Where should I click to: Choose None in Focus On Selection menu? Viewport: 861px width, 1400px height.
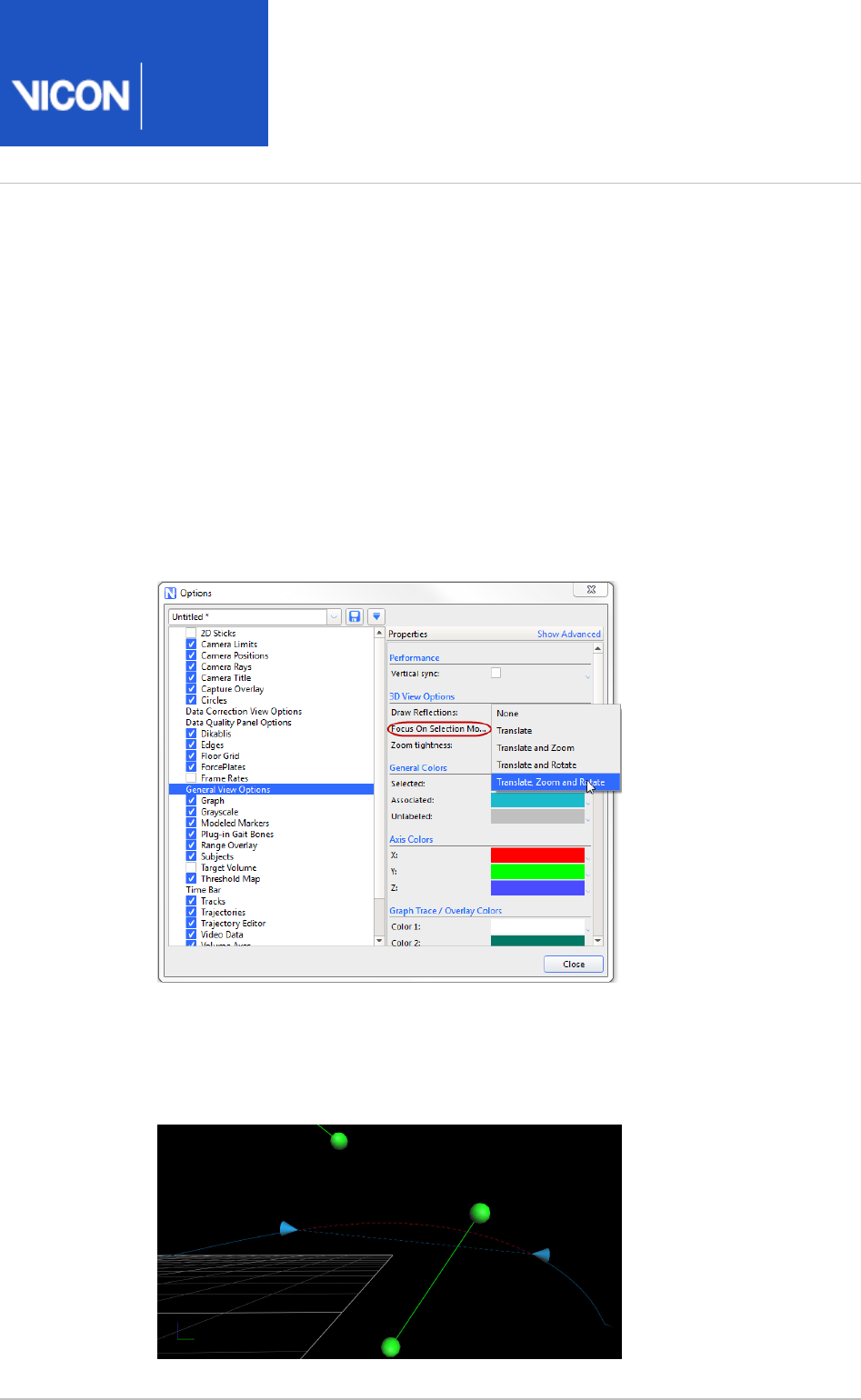(x=556, y=714)
